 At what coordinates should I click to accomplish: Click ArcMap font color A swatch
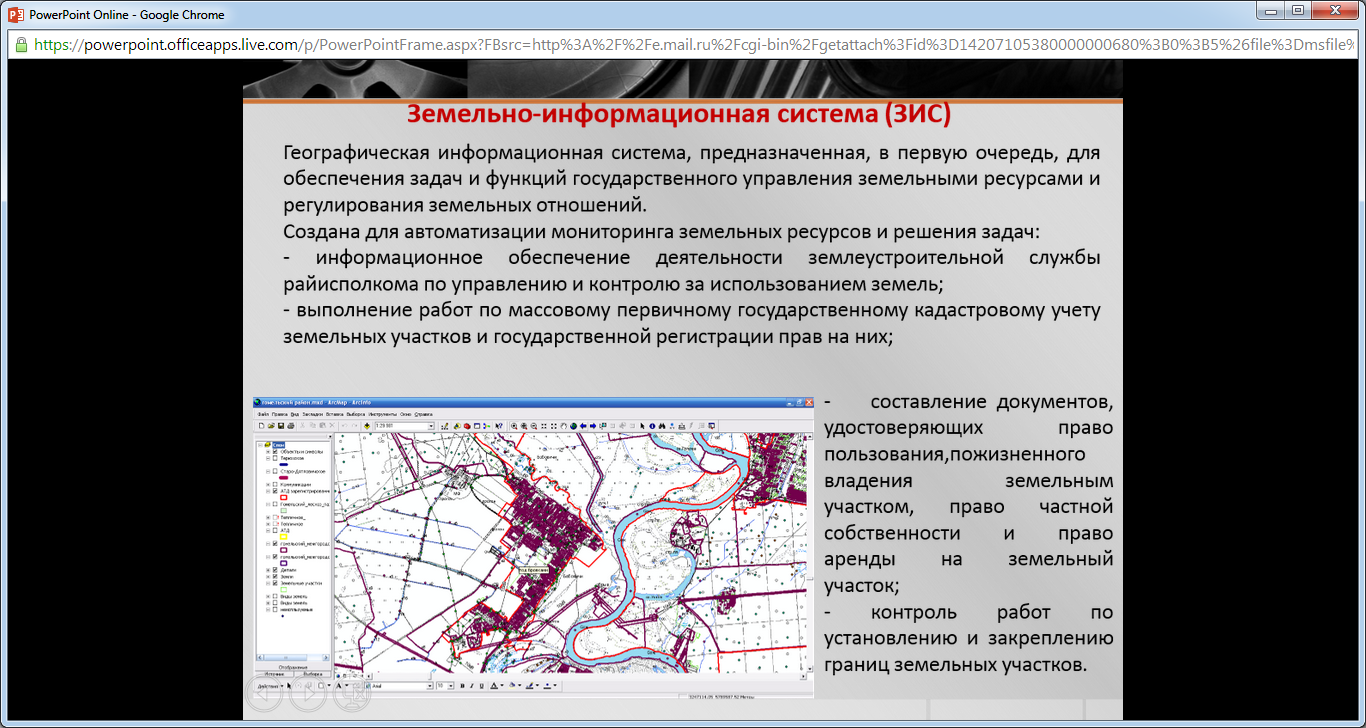494,686
